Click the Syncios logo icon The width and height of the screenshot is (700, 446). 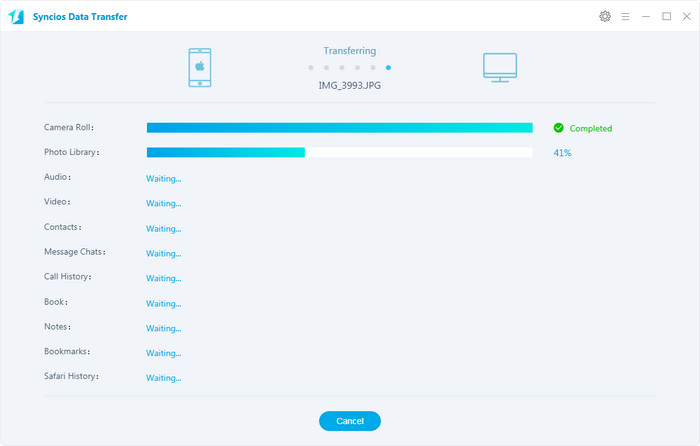tap(16, 17)
